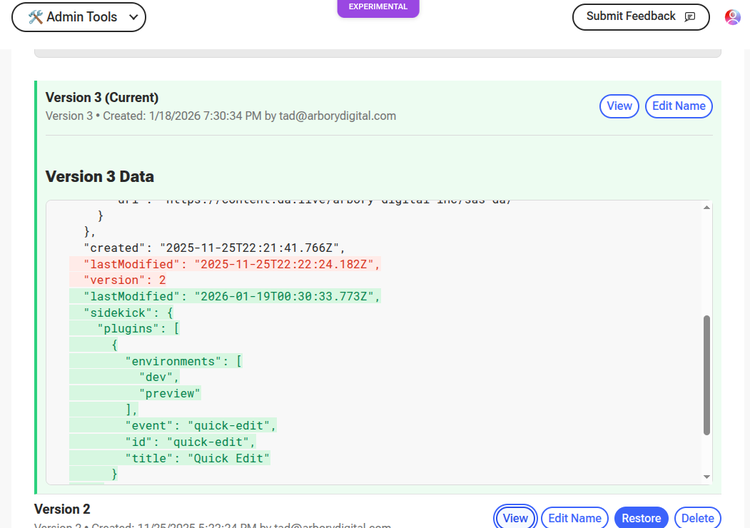Click the hammer and wrench Admin Tools icon
Screen dimensions: 750x528
35,17
